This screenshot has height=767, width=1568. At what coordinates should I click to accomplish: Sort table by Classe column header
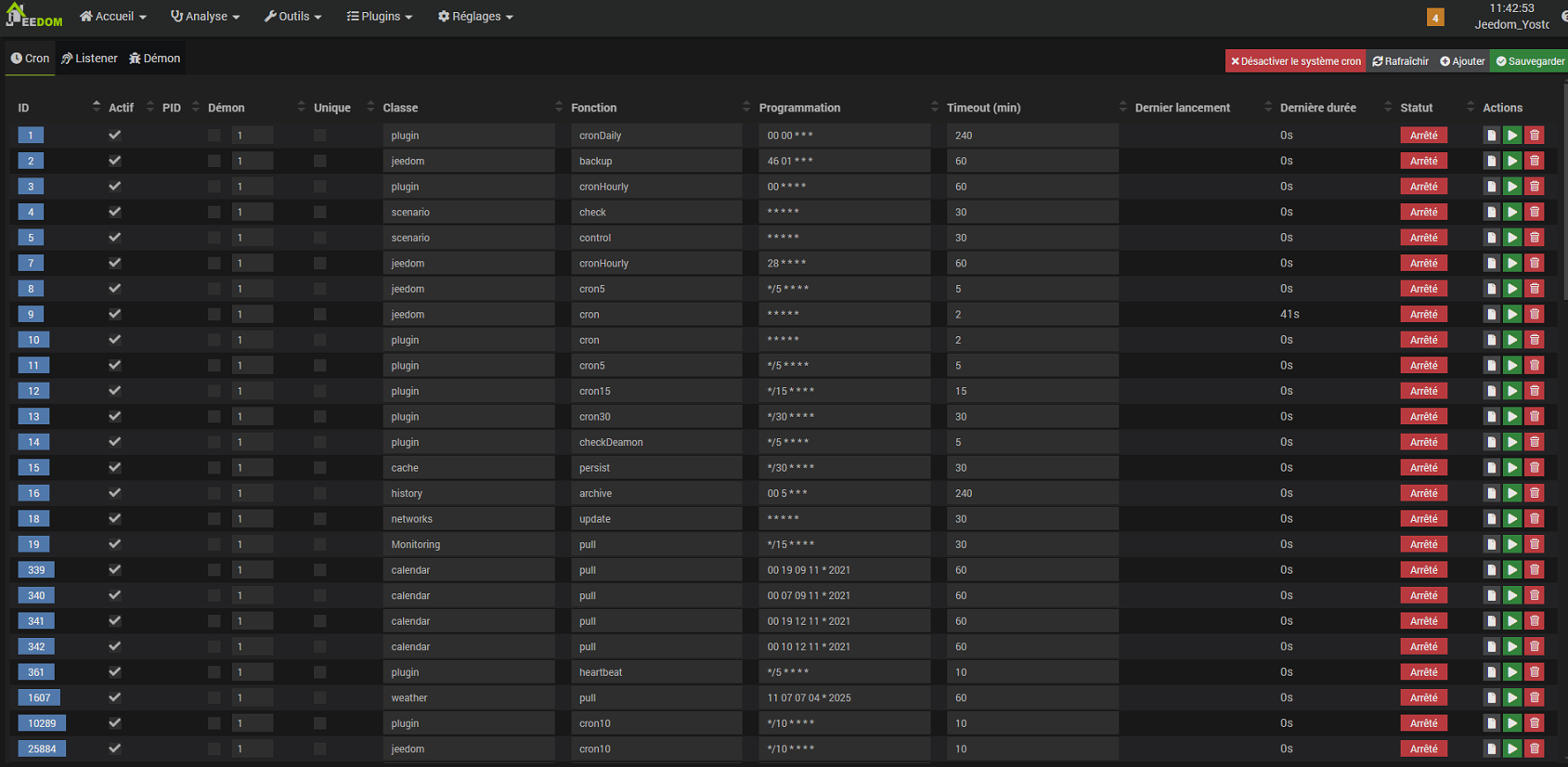pyautogui.click(x=401, y=108)
